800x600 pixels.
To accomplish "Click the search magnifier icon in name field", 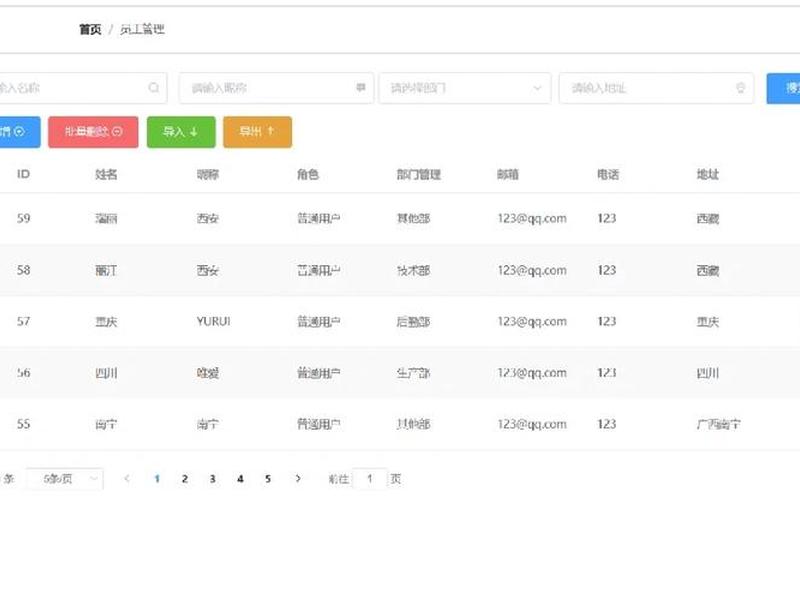I will point(154,88).
